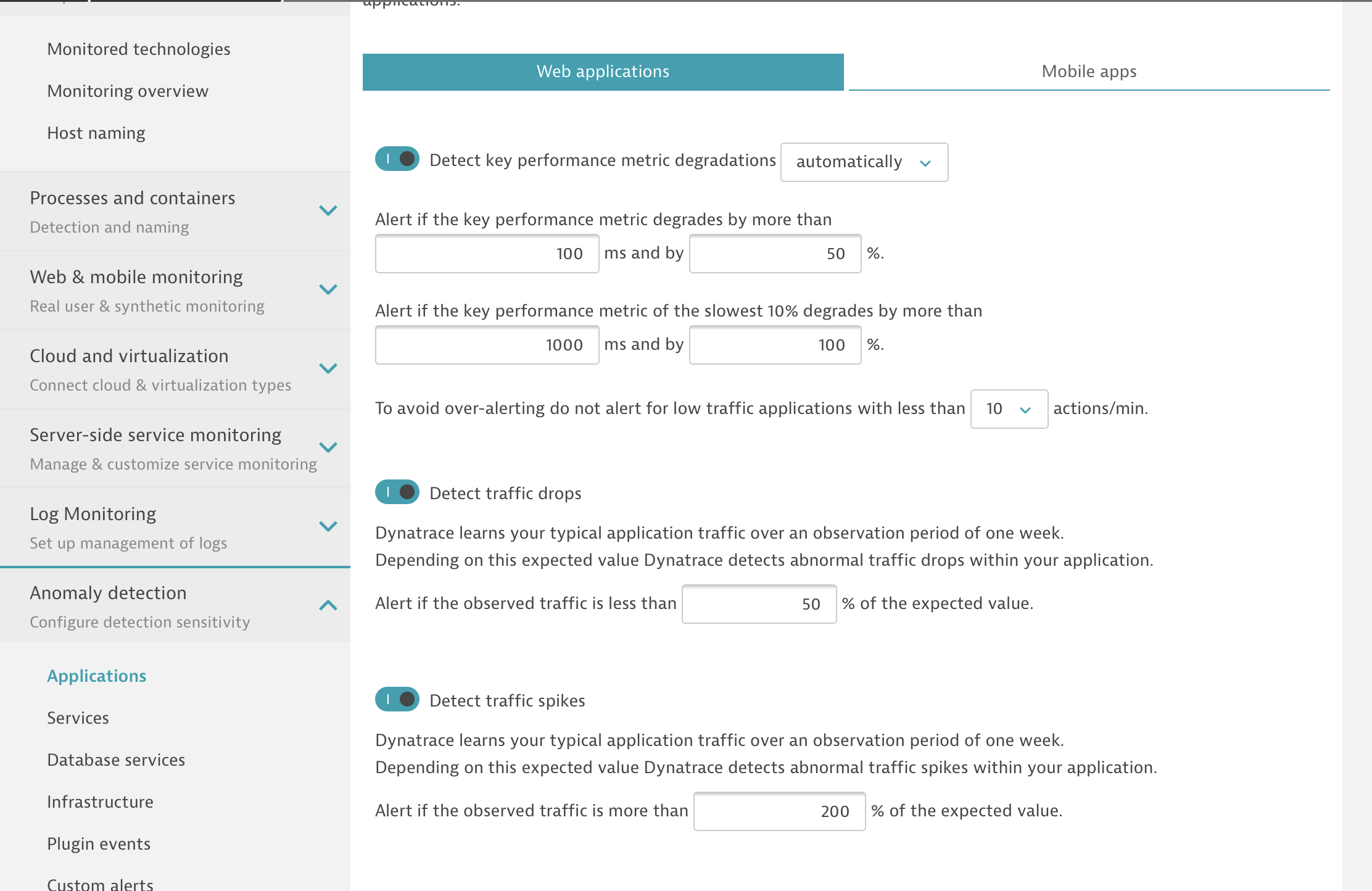Screen dimensions: 1372x891
Task: Open Host naming settings
Action: pyautogui.click(x=96, y=133)
